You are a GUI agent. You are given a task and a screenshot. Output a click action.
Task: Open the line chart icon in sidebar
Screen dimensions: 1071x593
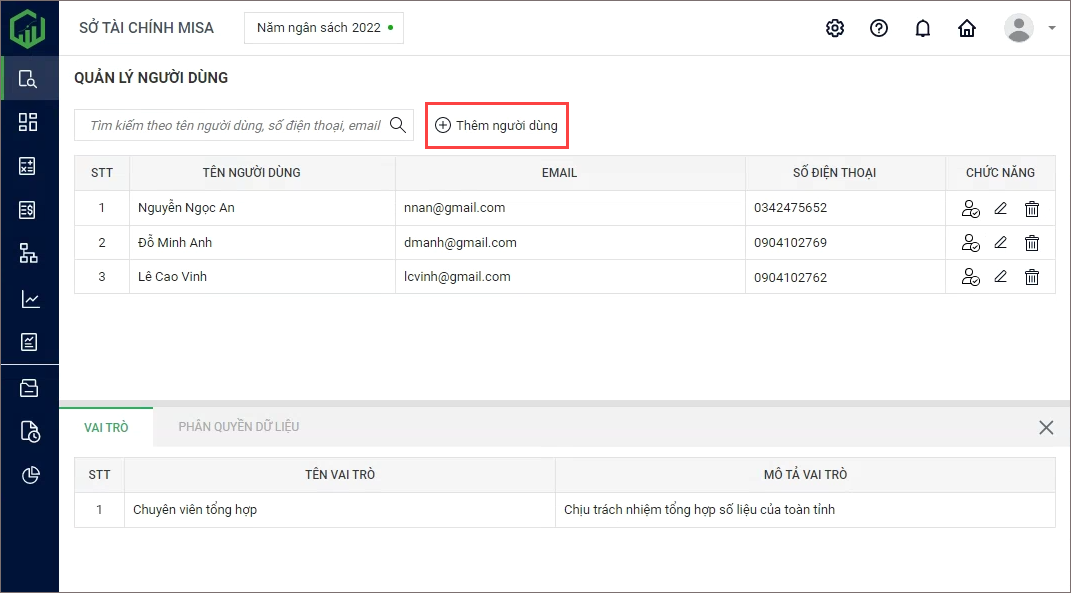pyautogui.click(x=29, y=299)
